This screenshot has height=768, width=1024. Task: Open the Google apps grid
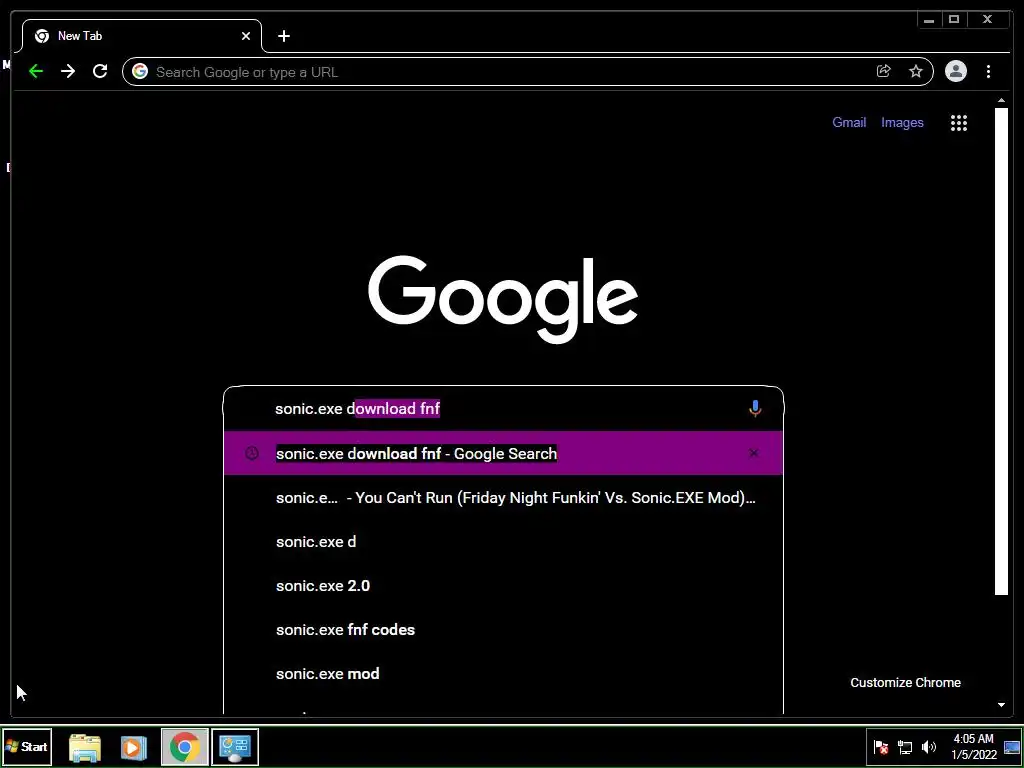pos(959,123)
